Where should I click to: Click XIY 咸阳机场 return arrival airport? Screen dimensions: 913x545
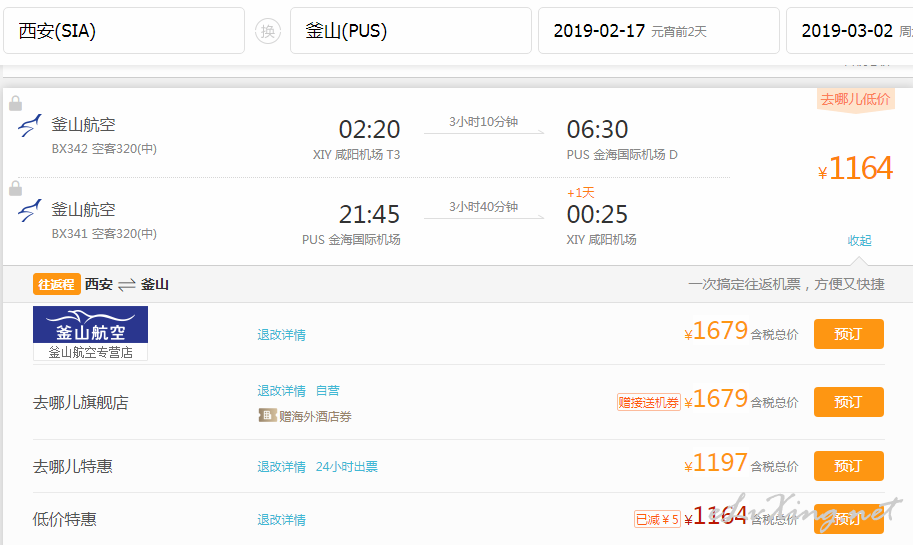click(x=601, y=240)
